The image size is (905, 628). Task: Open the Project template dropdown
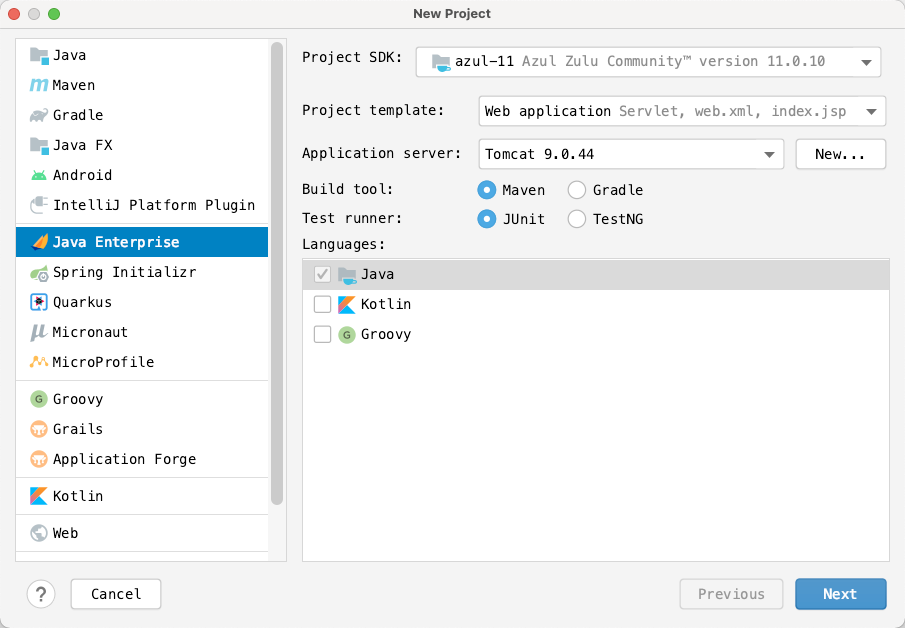pos(682,111)
